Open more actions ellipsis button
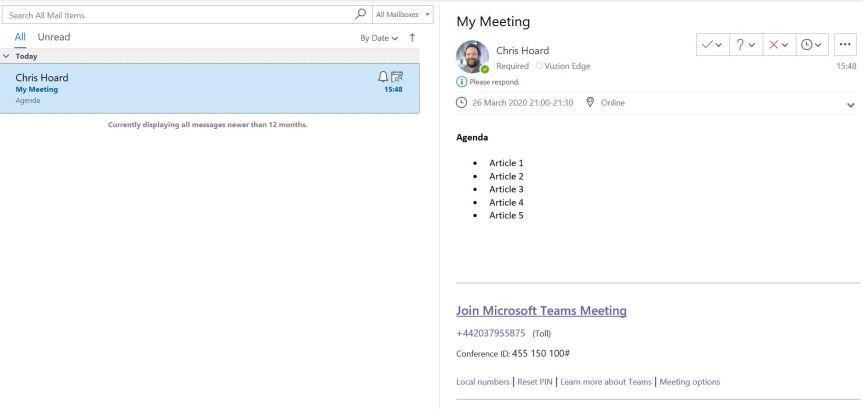The image size is (863, 409). point(845,46)
